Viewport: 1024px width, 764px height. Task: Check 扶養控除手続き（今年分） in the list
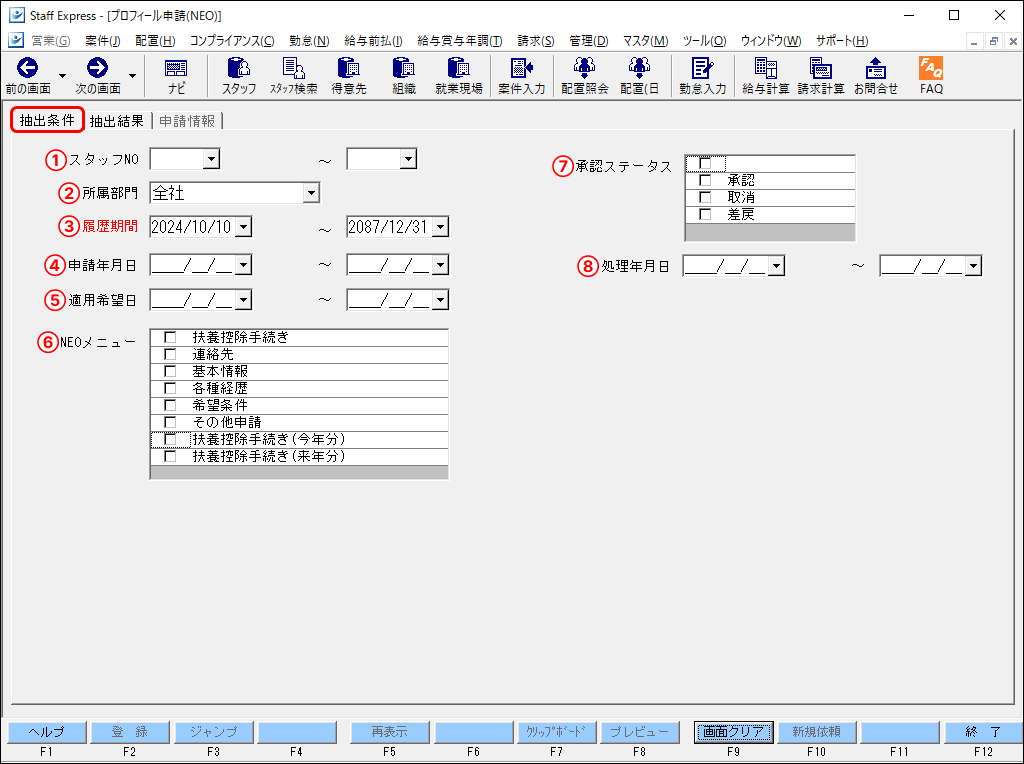171,439
